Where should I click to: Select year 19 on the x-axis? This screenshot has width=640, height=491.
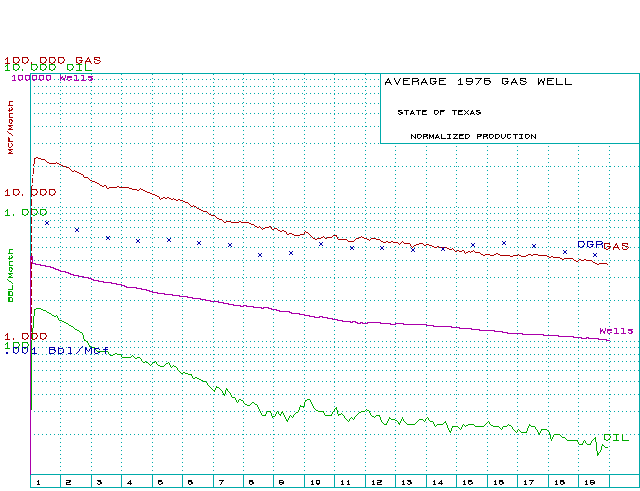[x=590, y=482]
